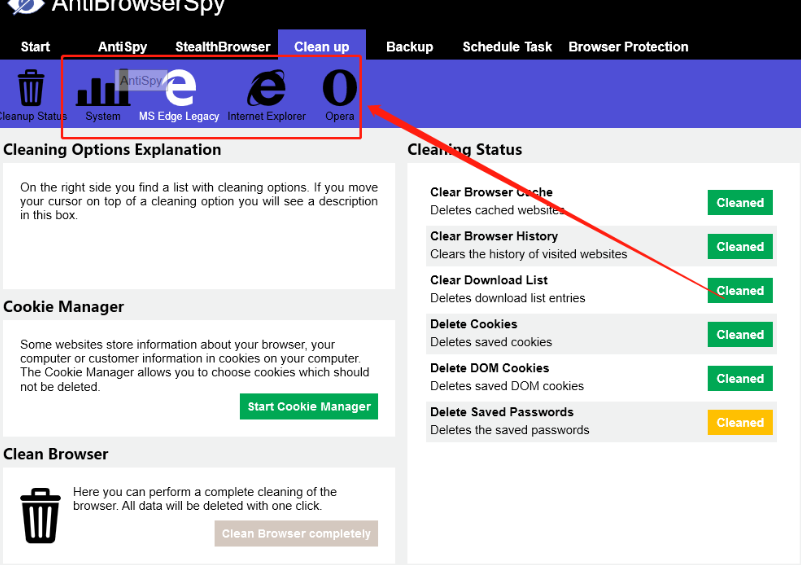Click Start Cookie Manager button
Viewport: 801px width, 565px height.
tap(309, 407)
